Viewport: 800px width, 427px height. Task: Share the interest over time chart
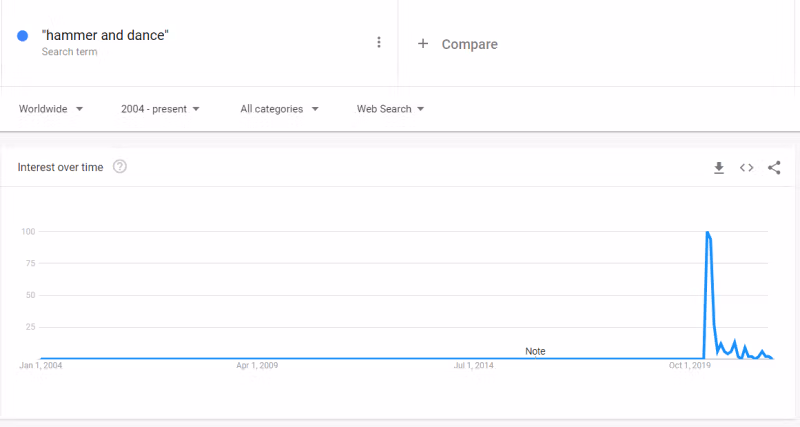click(x=774, y=168)
